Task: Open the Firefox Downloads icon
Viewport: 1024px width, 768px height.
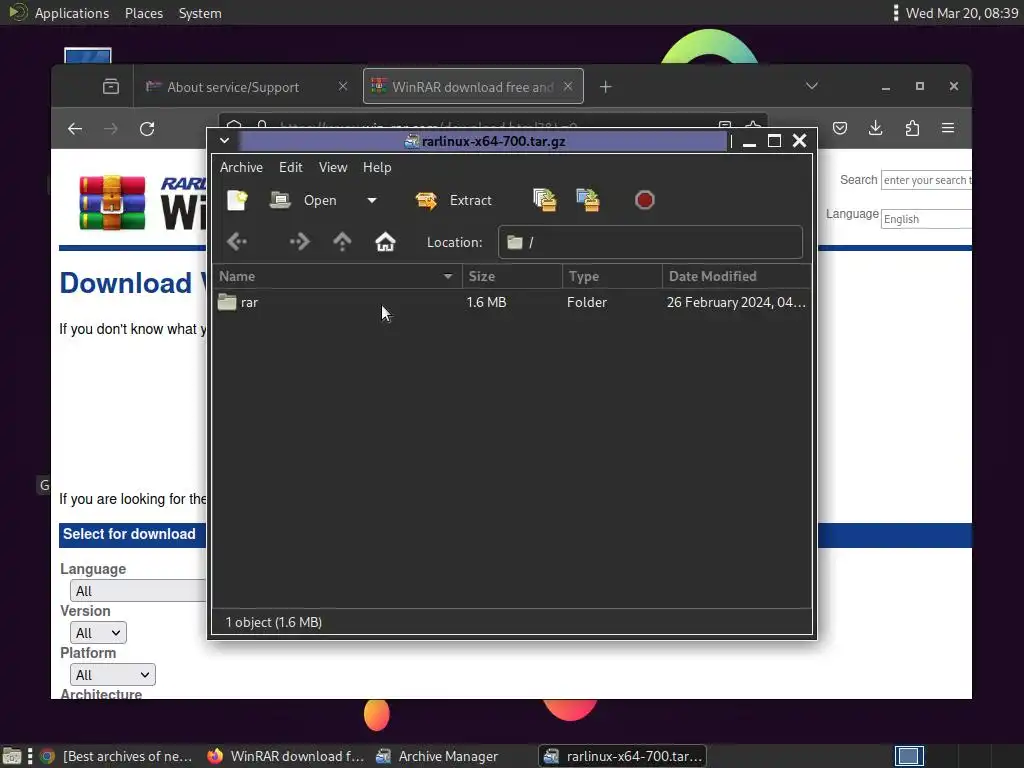Action: point(876,128)
